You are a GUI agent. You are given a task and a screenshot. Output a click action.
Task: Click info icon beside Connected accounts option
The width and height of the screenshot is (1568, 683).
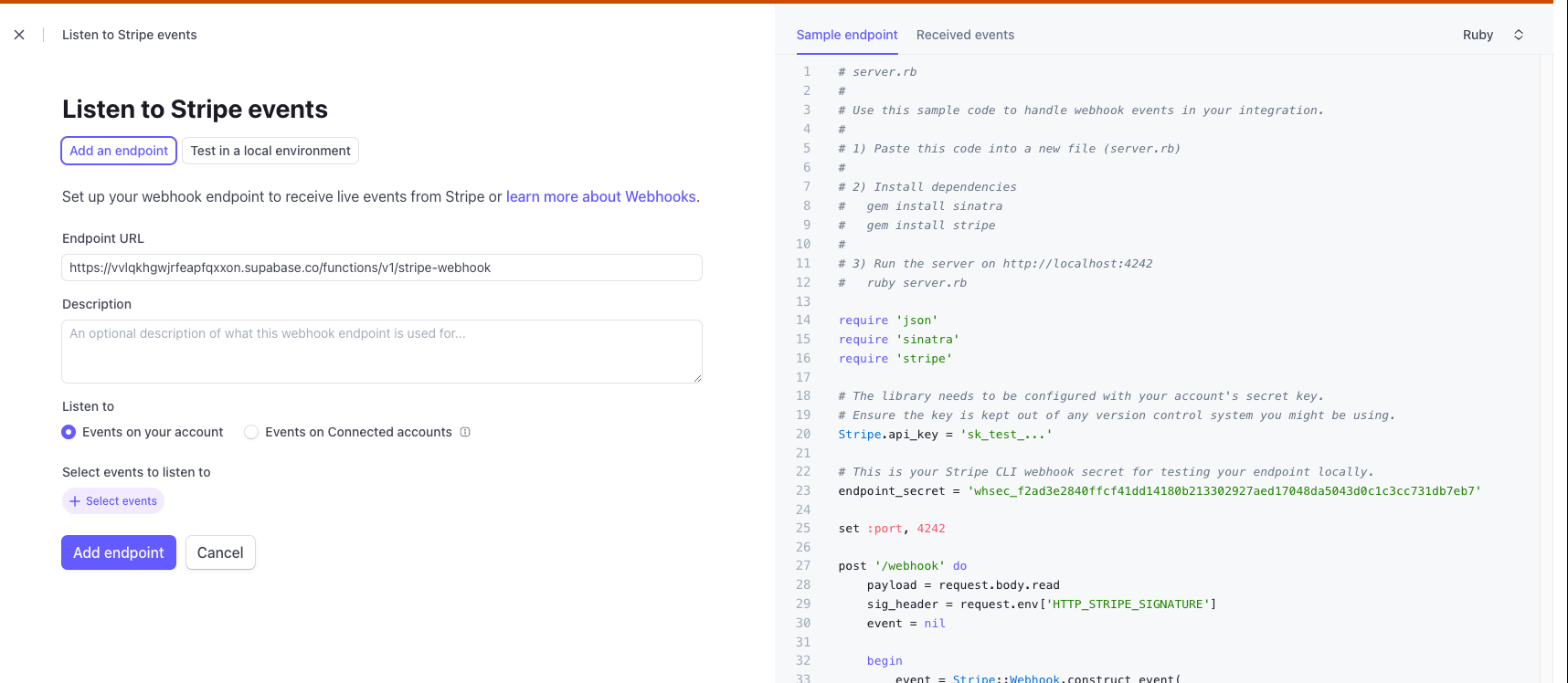point(465,432)
